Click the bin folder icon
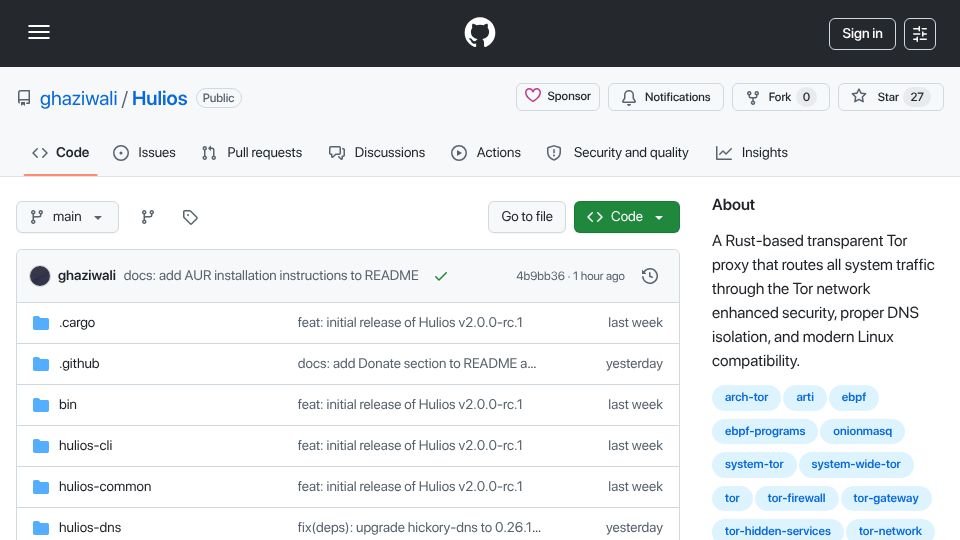 point(41,405)
